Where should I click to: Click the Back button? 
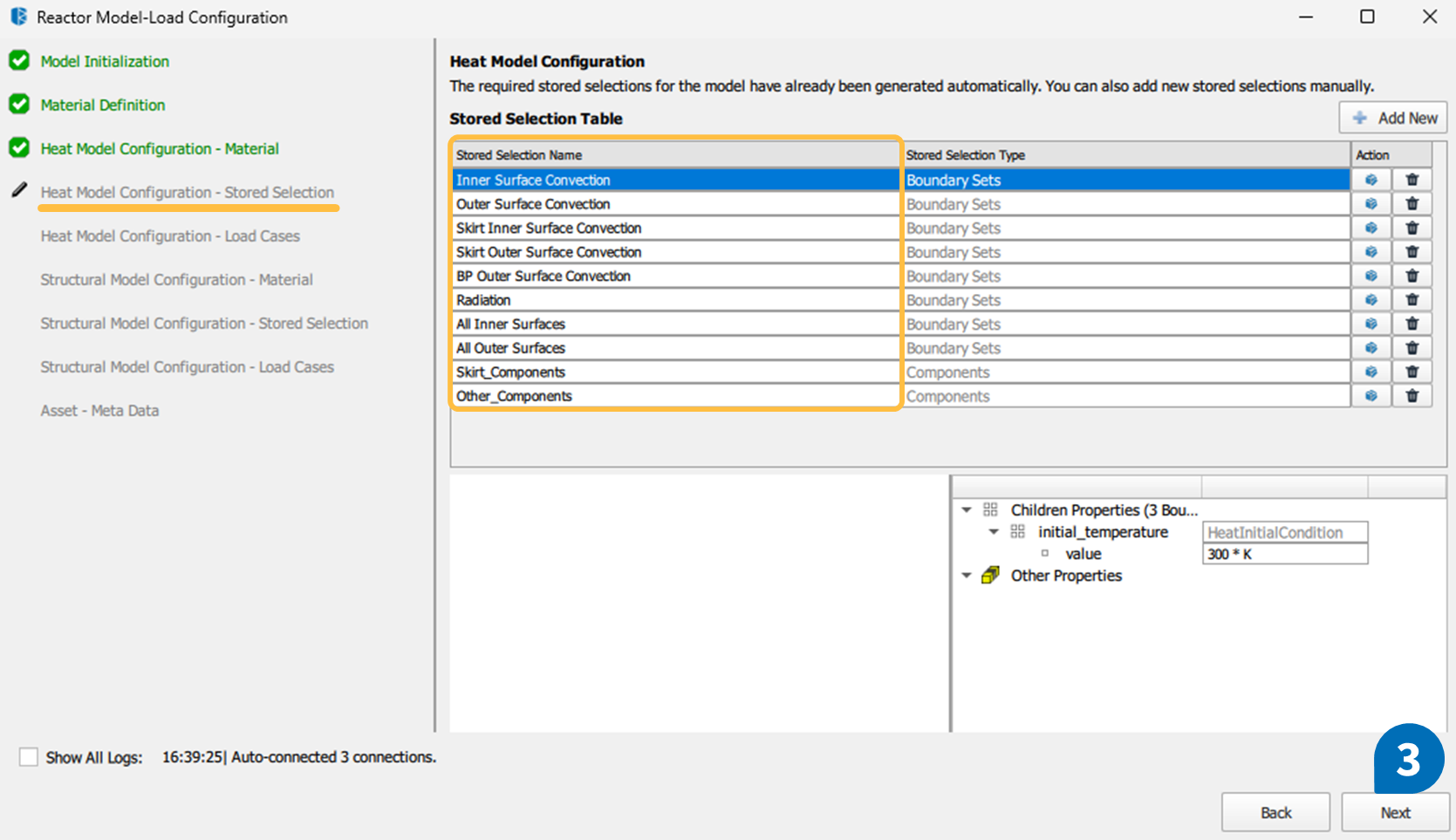[x=1275, y=812]
